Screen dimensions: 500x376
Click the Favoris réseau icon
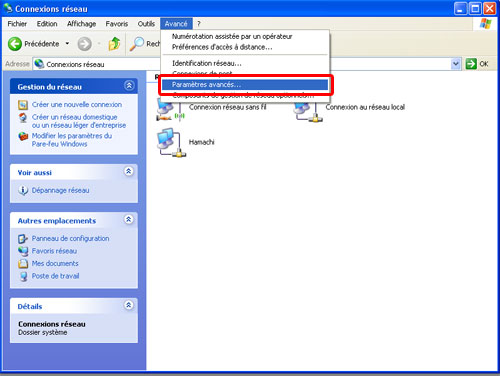[23, 251]
